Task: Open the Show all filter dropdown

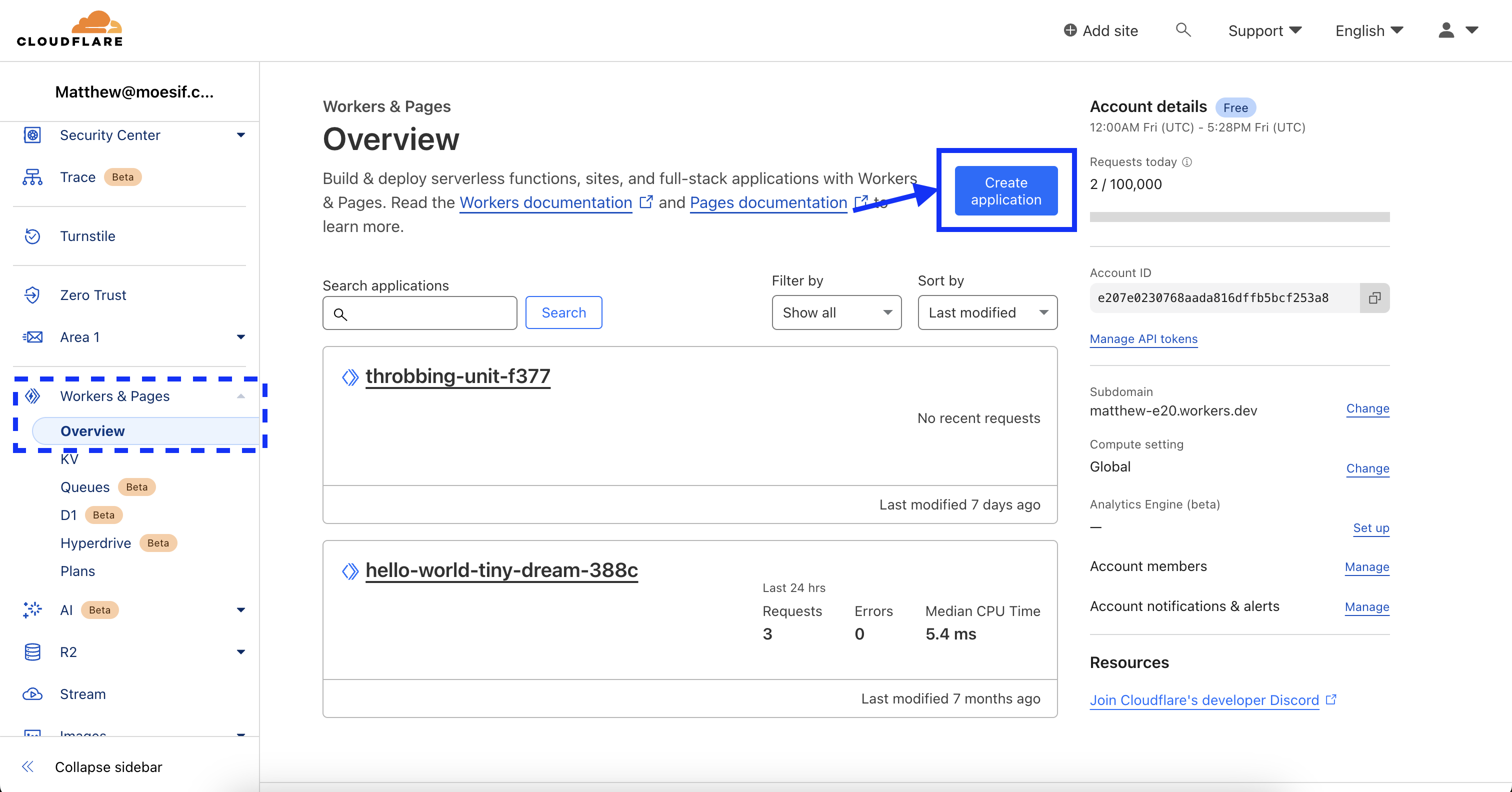Action: pos(836,312)
